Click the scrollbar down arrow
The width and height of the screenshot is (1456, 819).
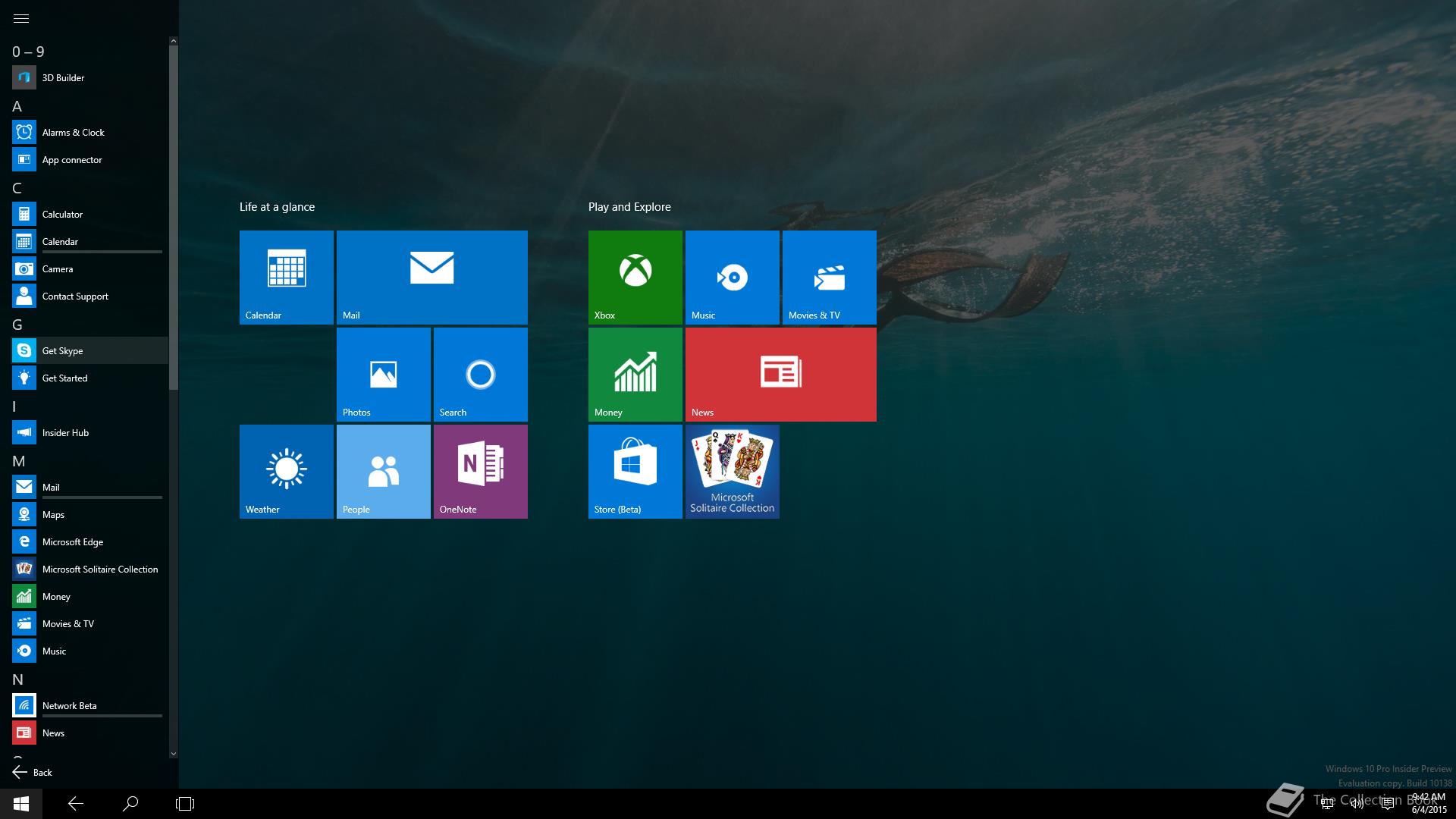(x=174, y=754)
